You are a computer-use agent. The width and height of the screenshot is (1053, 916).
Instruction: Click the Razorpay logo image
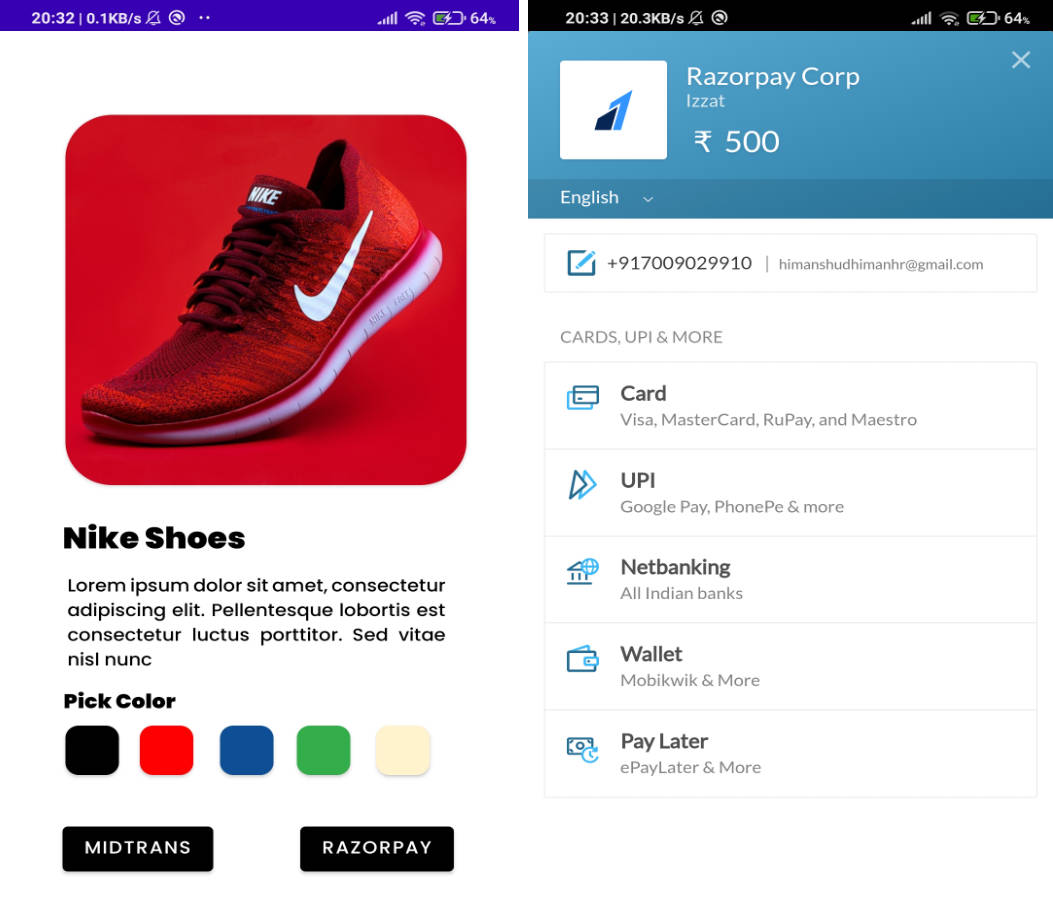(613, 110)
